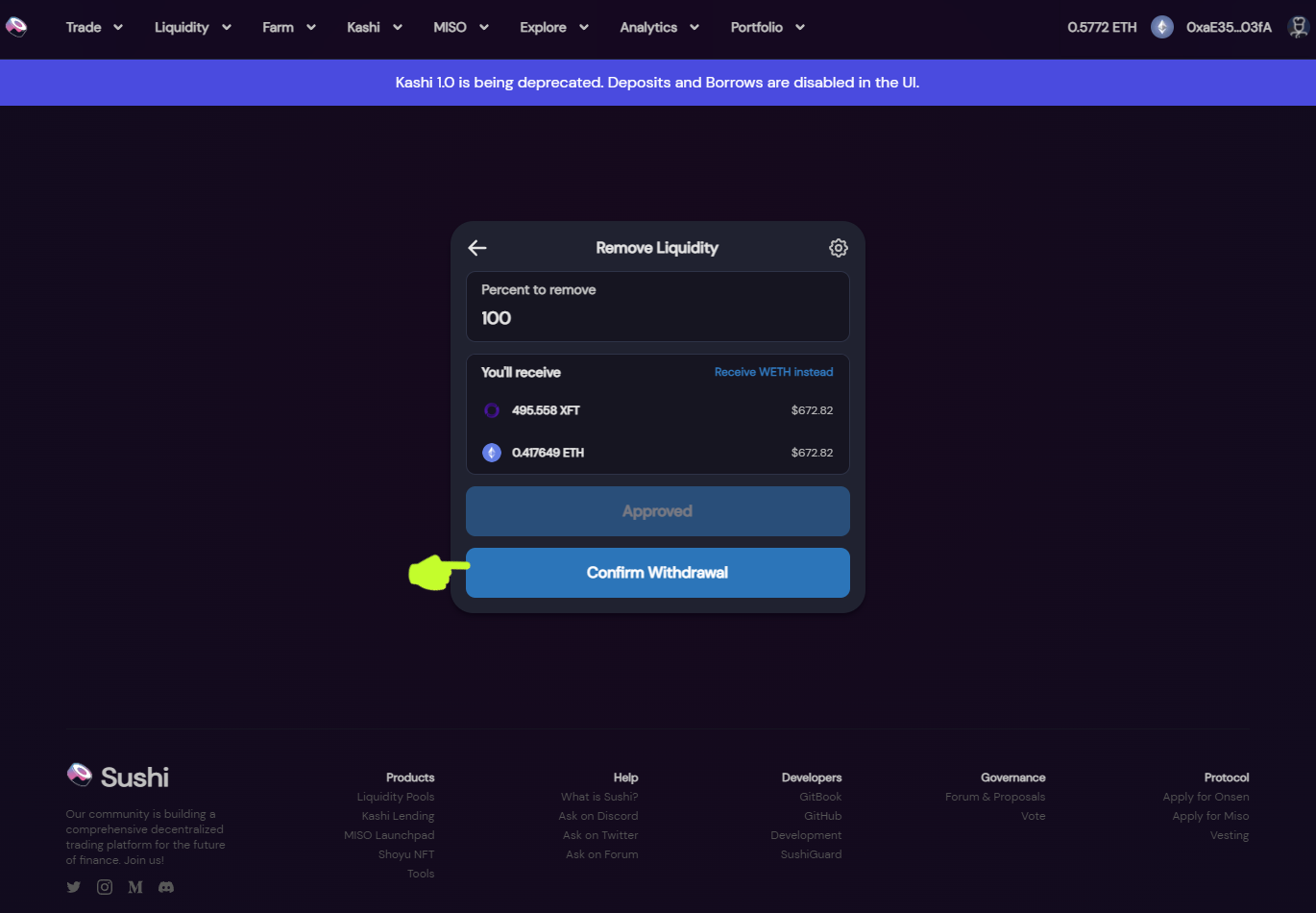The height and width of the screenshot is (913, 1316).
Task: Open MISO Launchpad footer link
Action: [389, 835]
